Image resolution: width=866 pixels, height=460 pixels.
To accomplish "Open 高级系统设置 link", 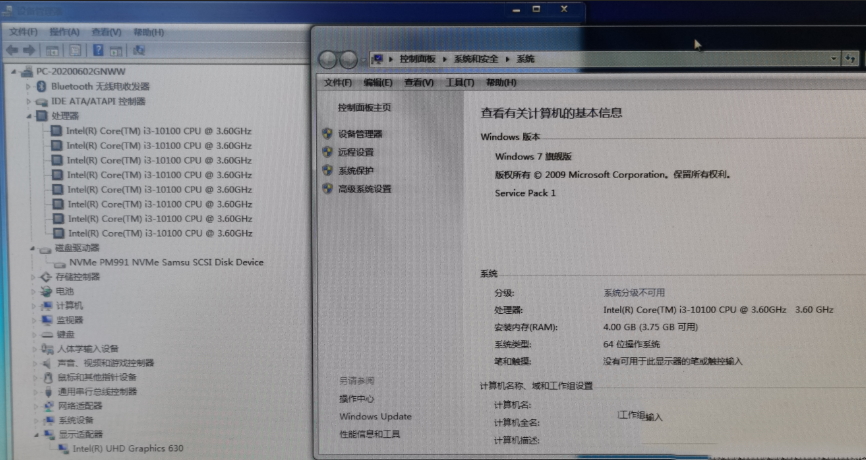I will point(365,189).
